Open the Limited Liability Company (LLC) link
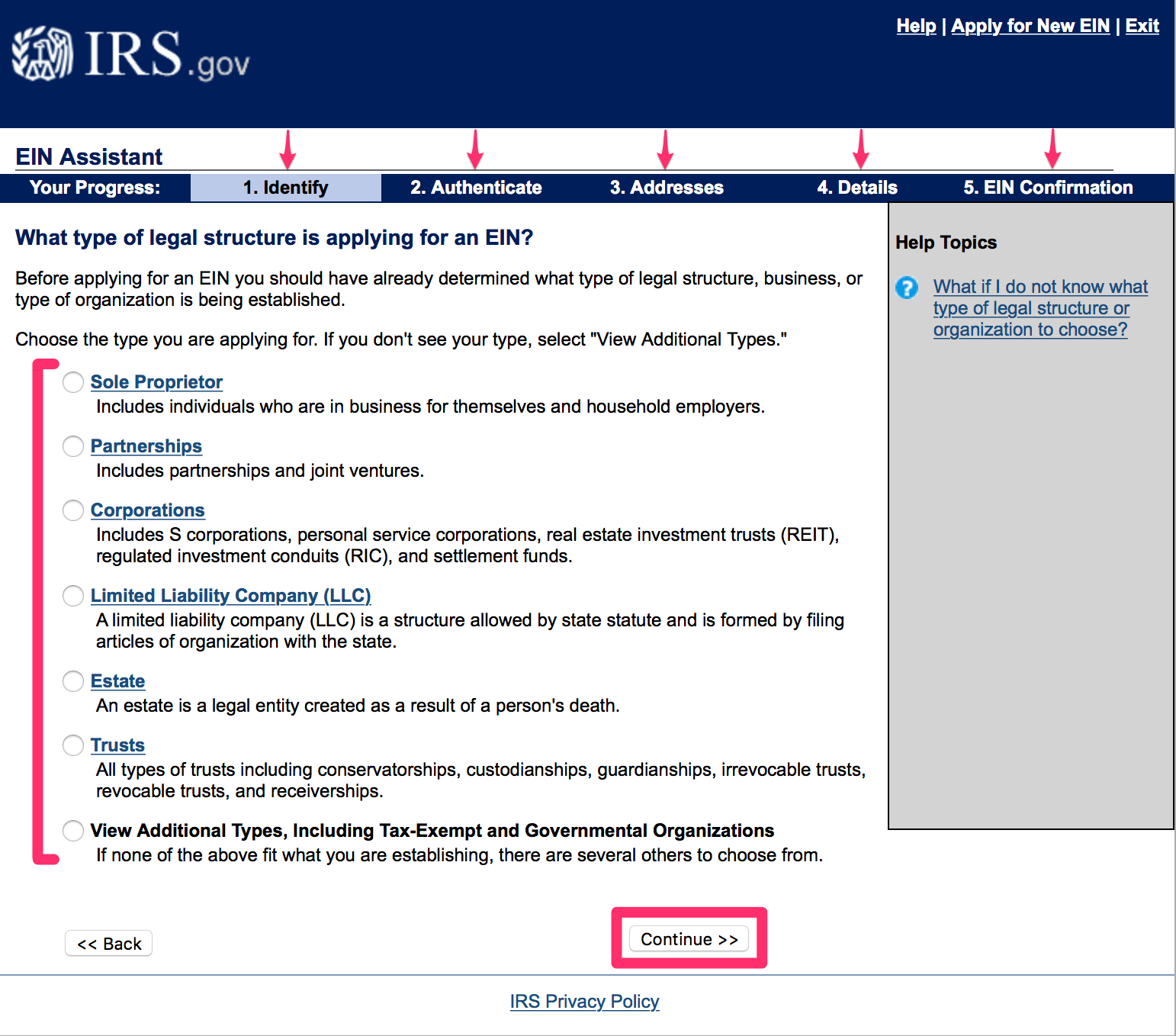This screenshot has height=1036, width=1176. 230,596
